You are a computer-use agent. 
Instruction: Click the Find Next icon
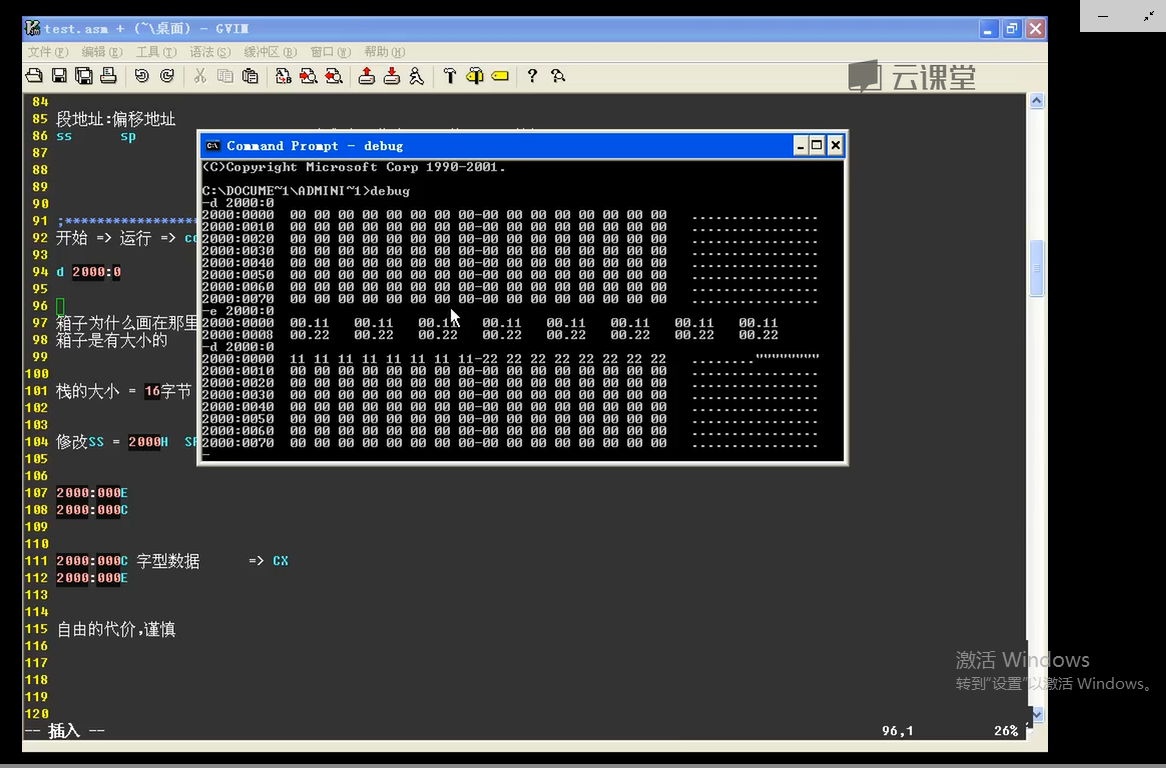click(309, 76)
